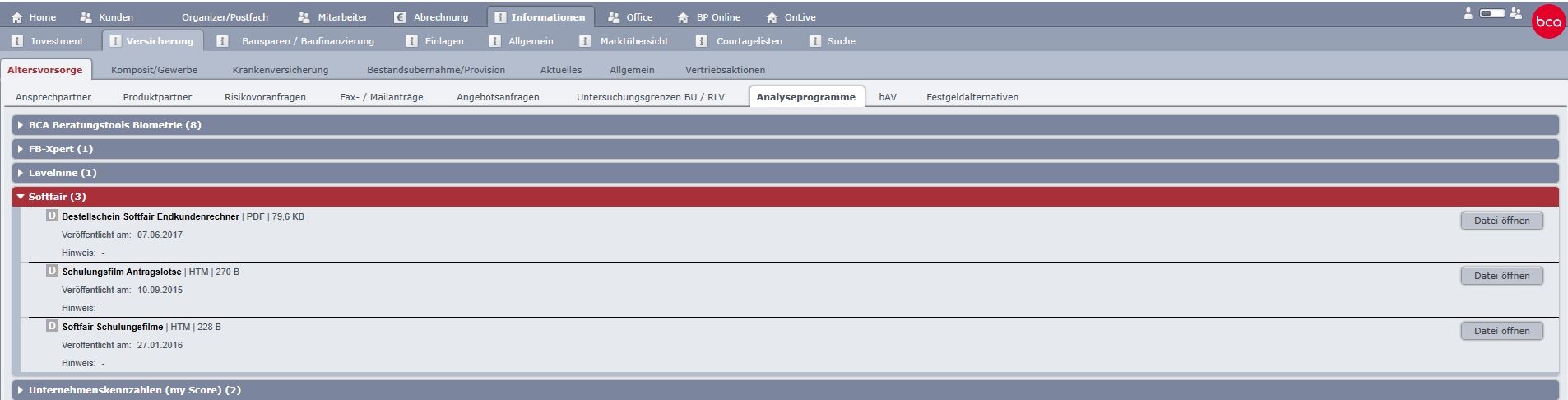
Task: Click the user group icon at top right
Action: click(1516, 13)
